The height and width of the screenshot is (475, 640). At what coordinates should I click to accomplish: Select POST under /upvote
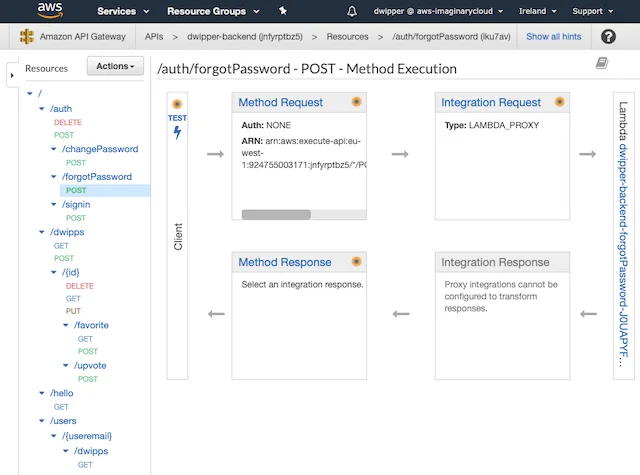[88, 379]
